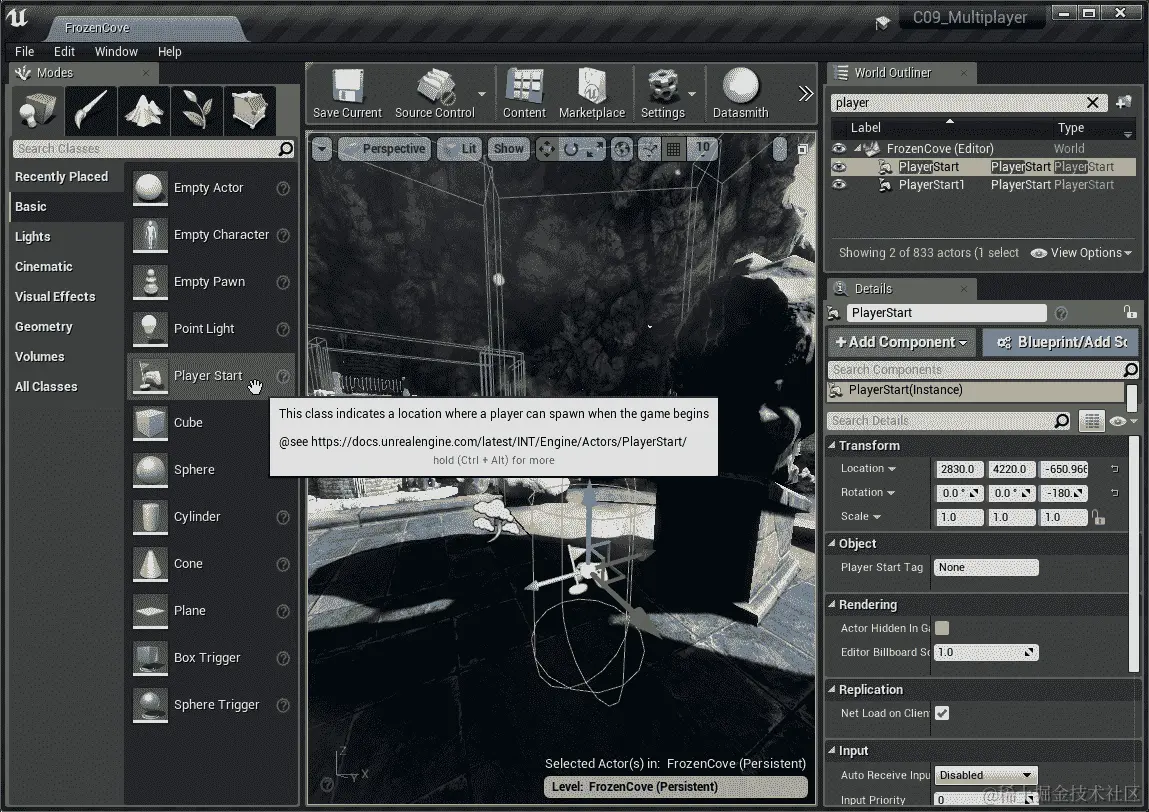
Task: Toggle the Scale lock ratio padlock
Action: tap(1098, 517)
